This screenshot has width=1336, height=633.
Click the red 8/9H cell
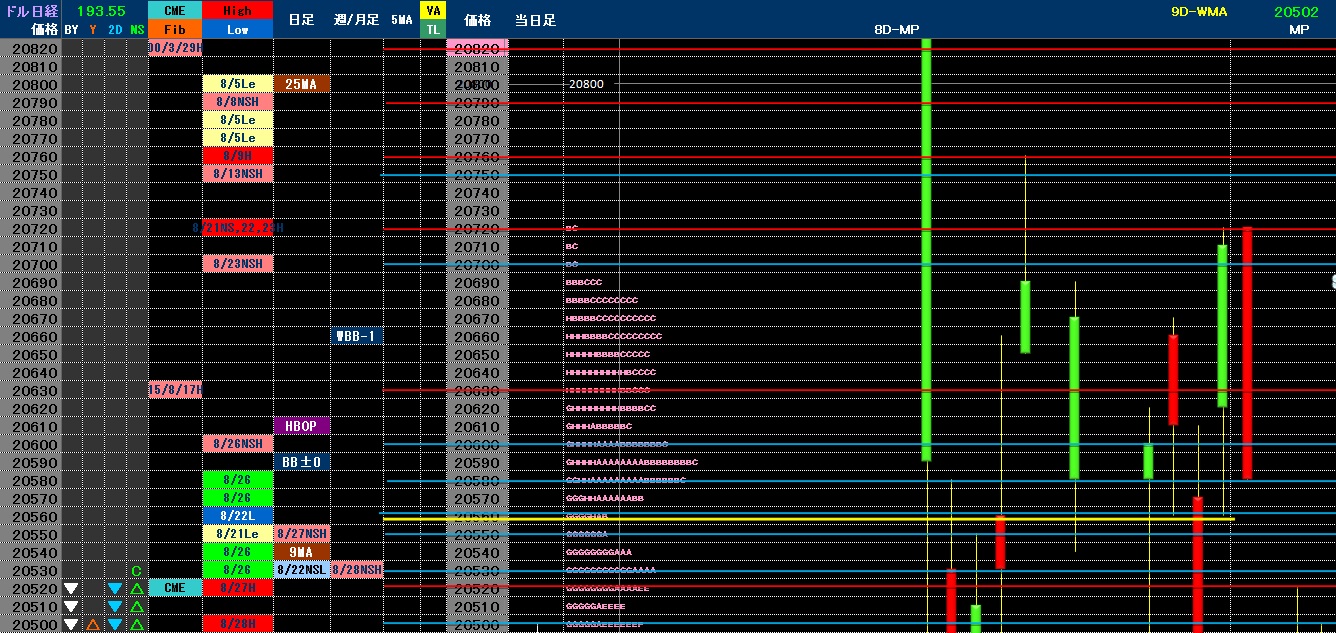click(x=237, y=156)
